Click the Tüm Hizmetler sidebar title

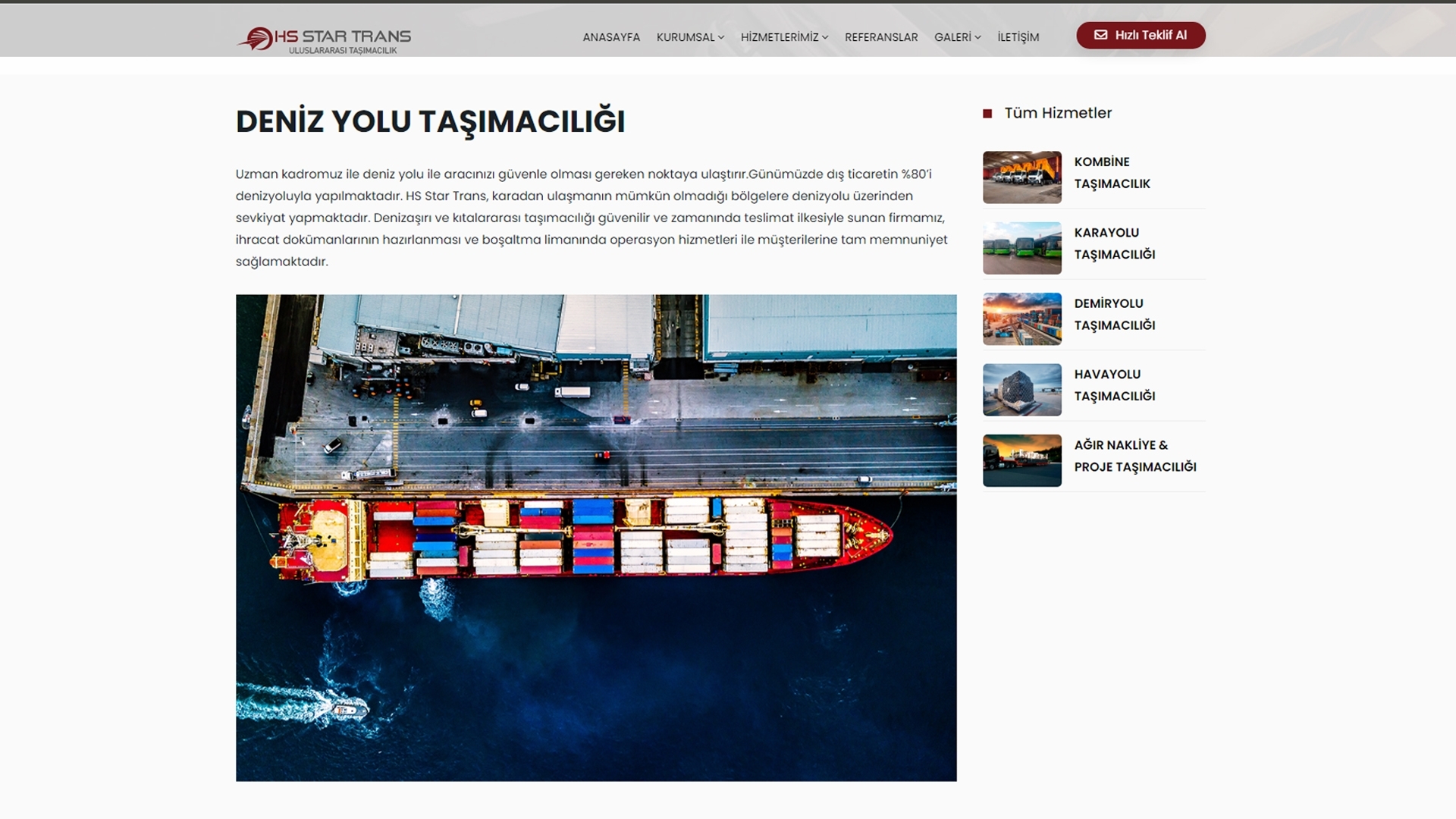pos(1058,113)
